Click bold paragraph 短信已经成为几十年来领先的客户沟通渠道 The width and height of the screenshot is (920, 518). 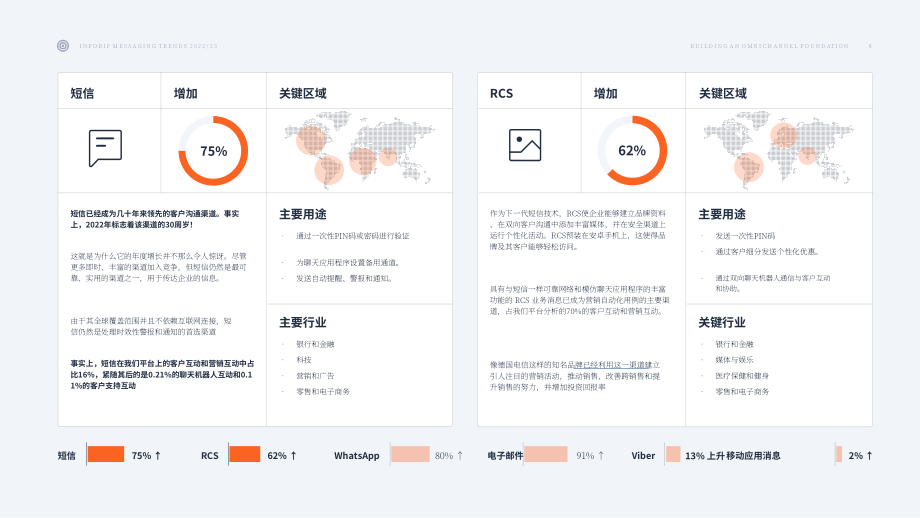[155, 219]
